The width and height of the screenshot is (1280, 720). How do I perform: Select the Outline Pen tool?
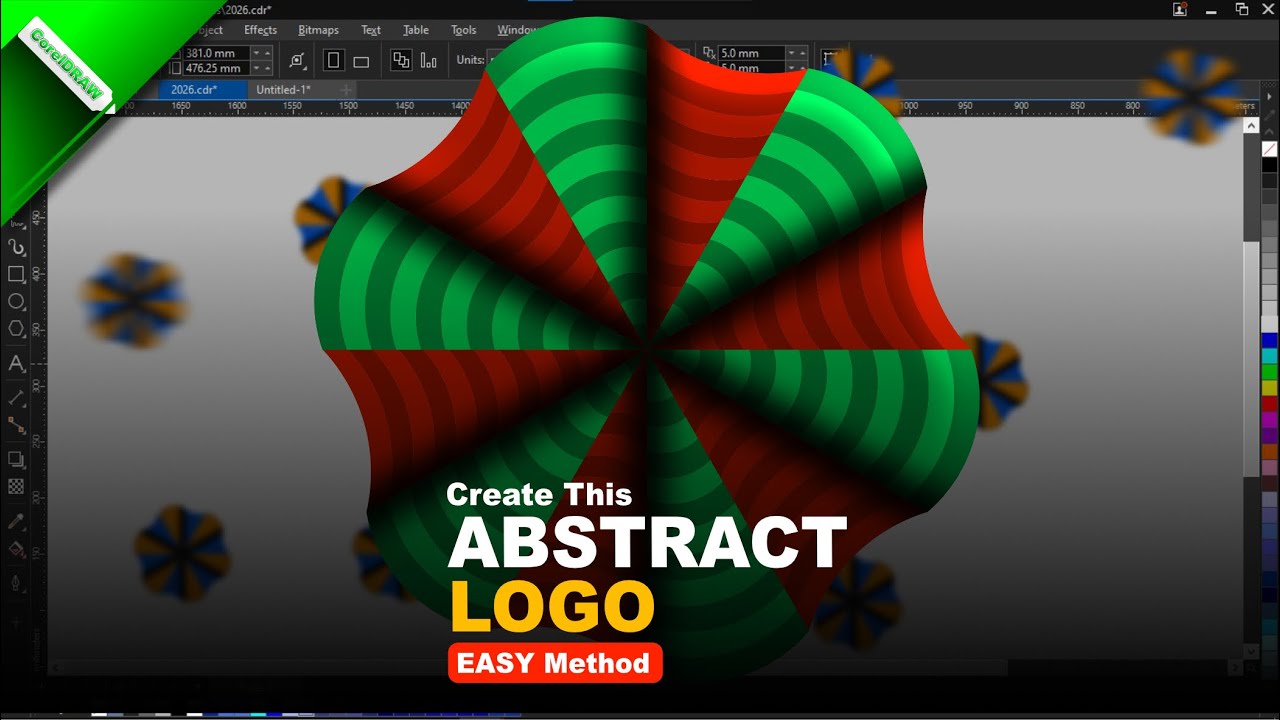[16, 582]
